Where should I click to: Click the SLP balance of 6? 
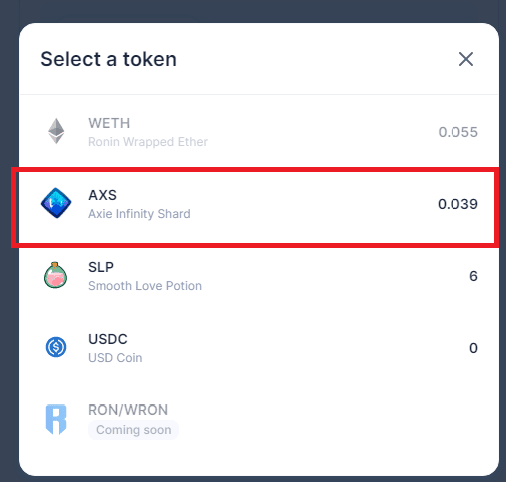tap(473, 276)
